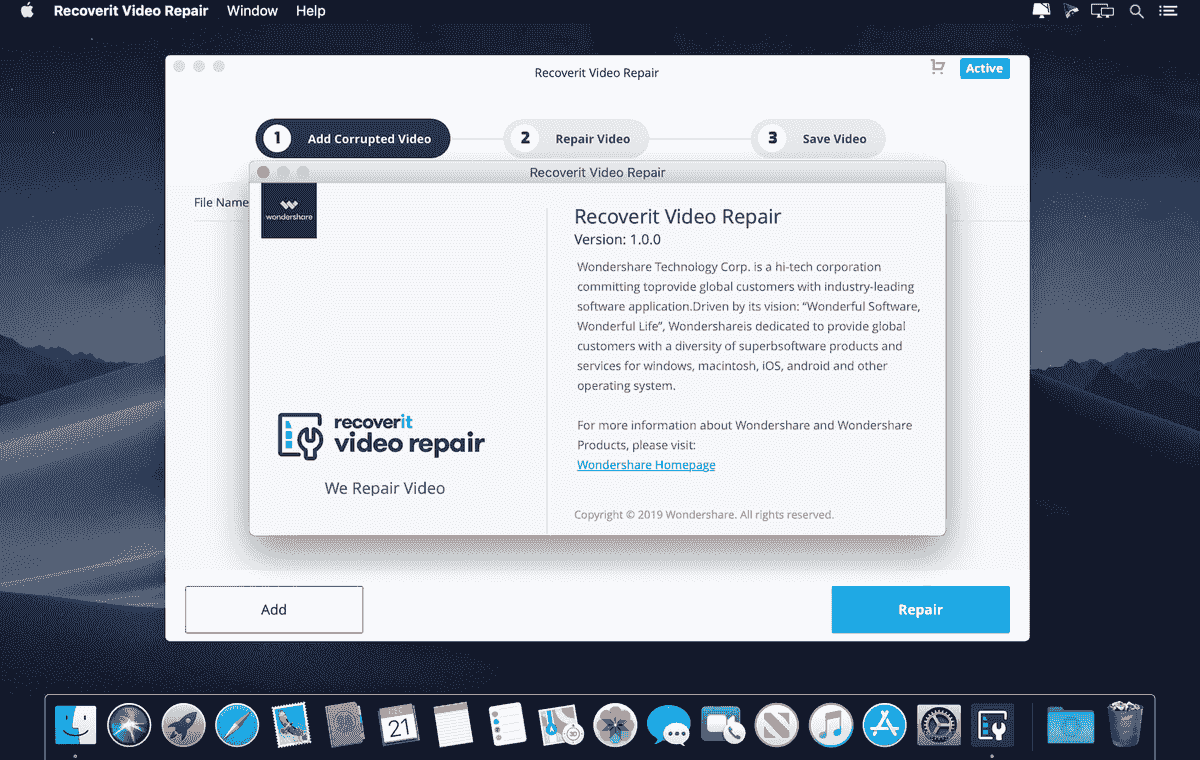Select step 3 Save Video
The image size is (1200, 760).
[x=818, y=138]
